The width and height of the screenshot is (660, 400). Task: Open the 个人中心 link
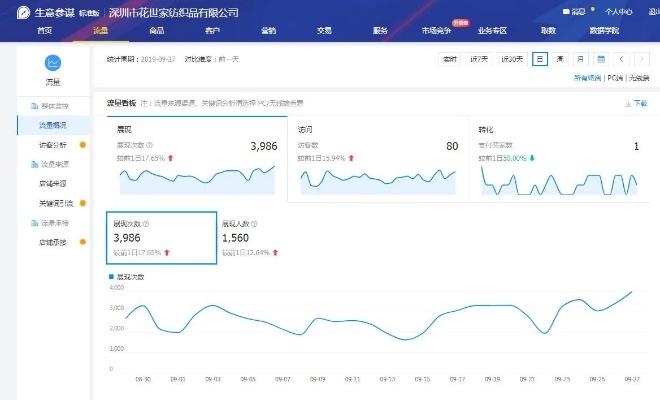tap(619, 12)
